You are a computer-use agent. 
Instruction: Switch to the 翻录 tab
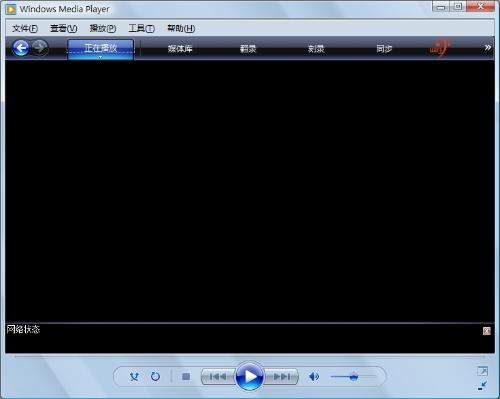tap(248, 49)
